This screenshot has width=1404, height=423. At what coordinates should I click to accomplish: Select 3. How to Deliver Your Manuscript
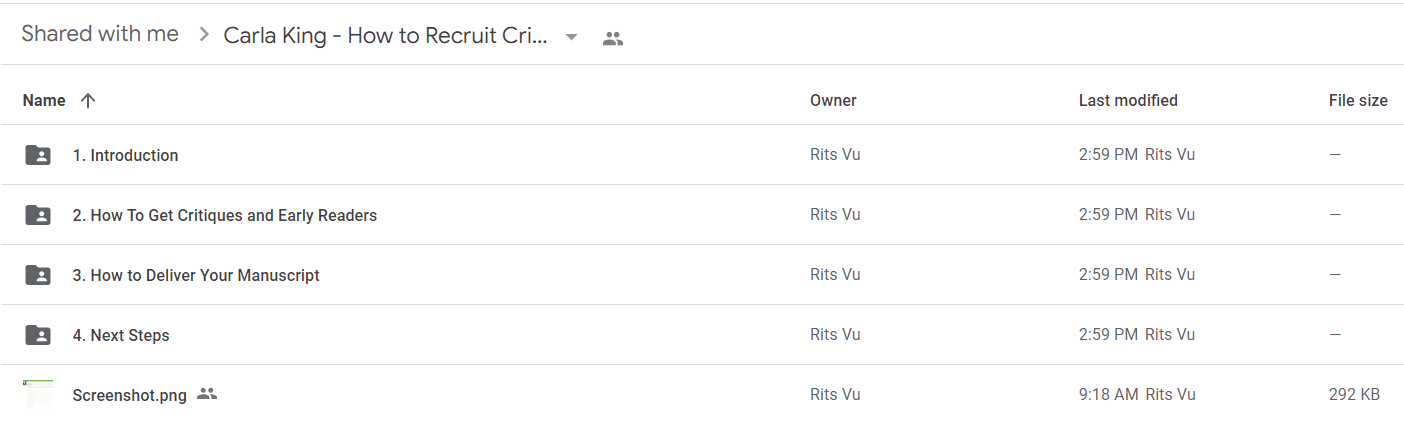coord(702,275)
